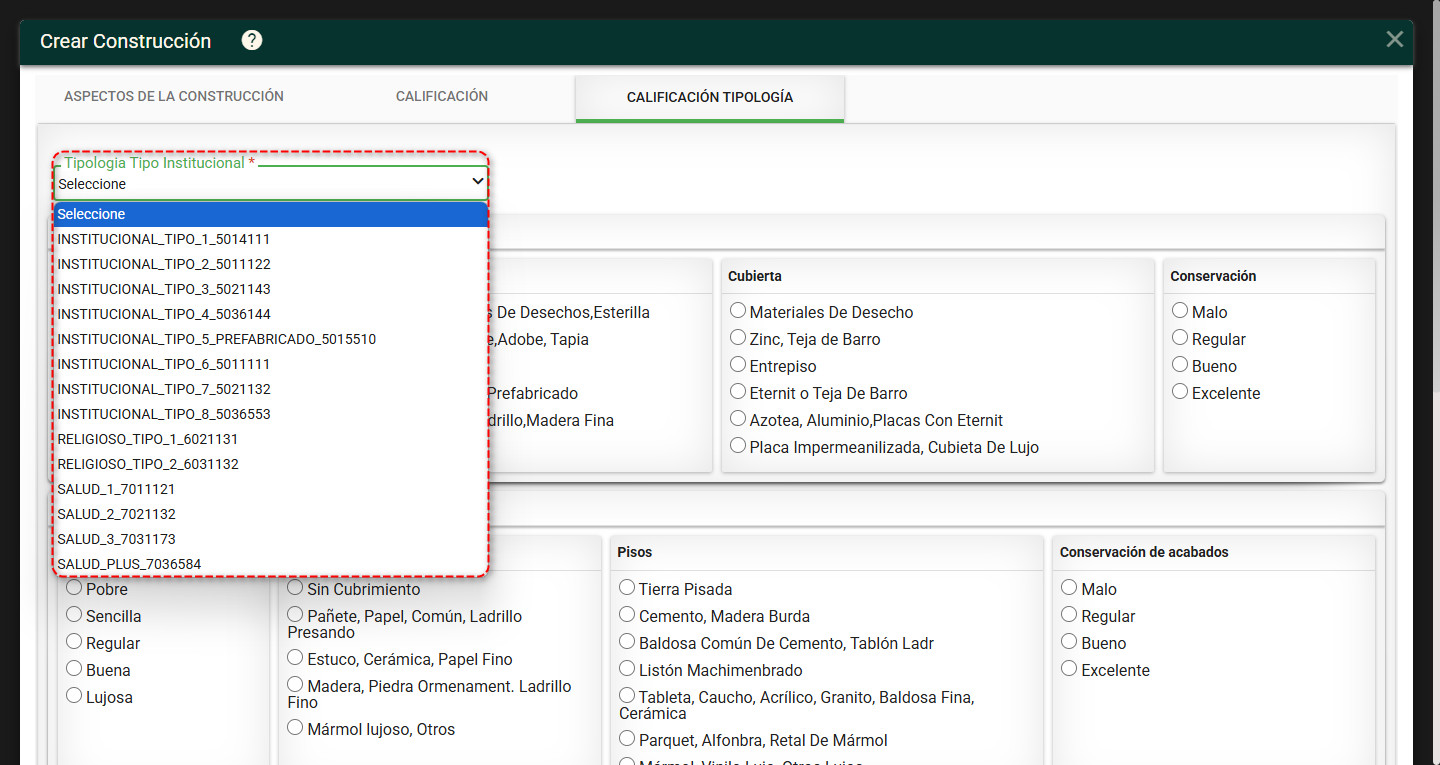The height and width of the screenshot is (765, 1440).
Task: Select the Calificación Tipología tab
Action: (710, 98)
